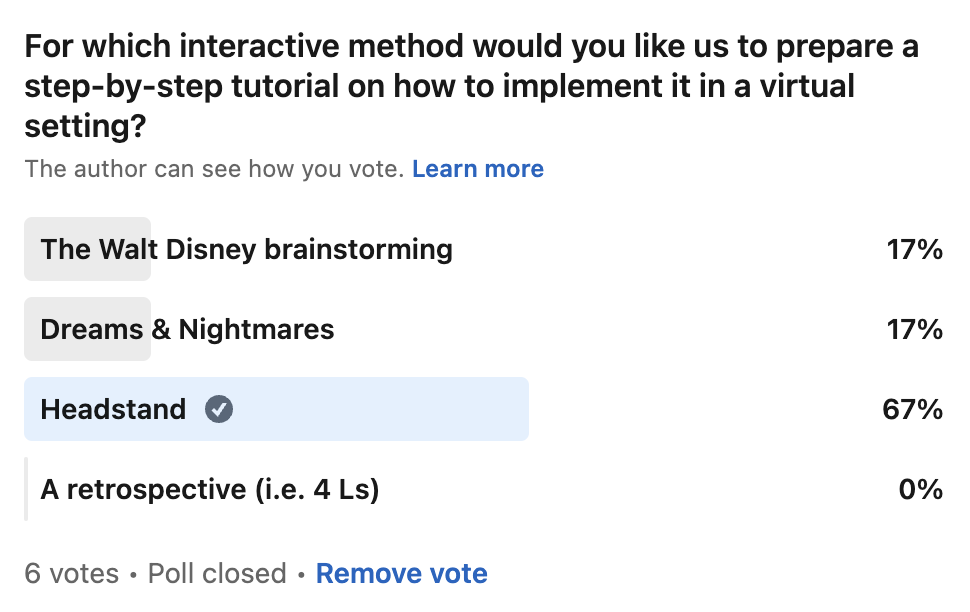Click the thin bar beside A retrospective

pos(26,489)
